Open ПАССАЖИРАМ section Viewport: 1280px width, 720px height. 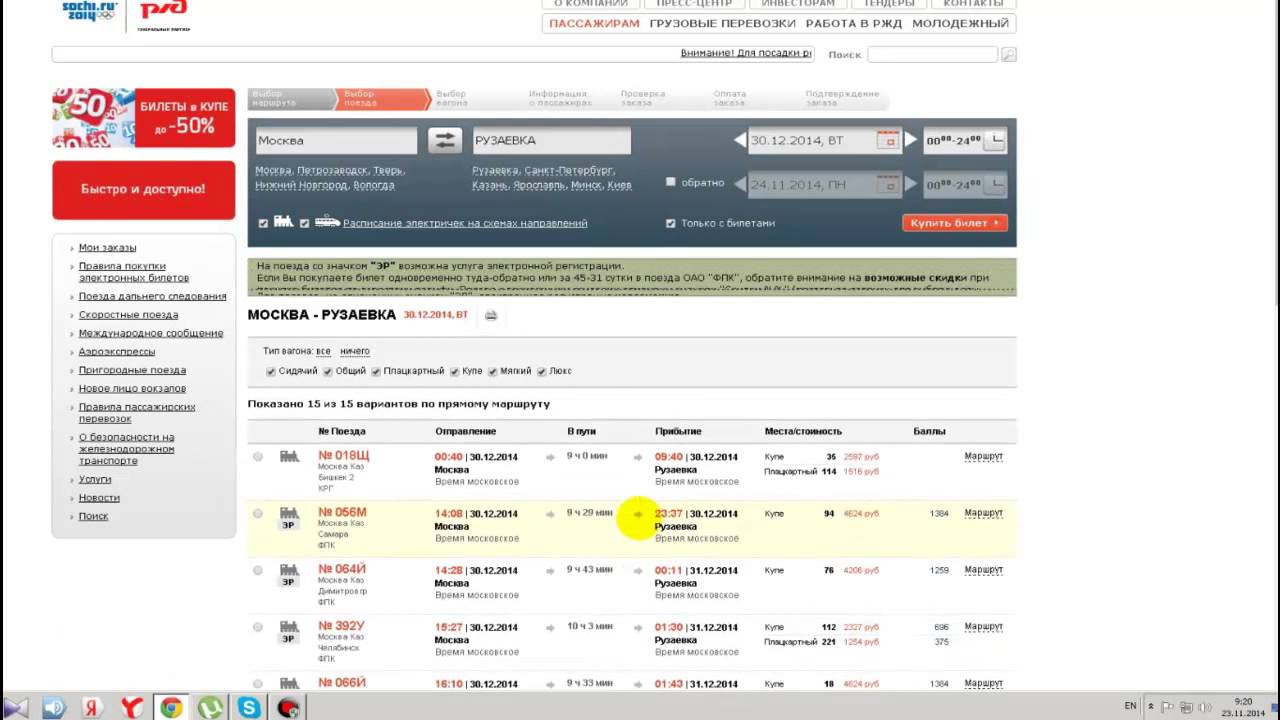594,23
